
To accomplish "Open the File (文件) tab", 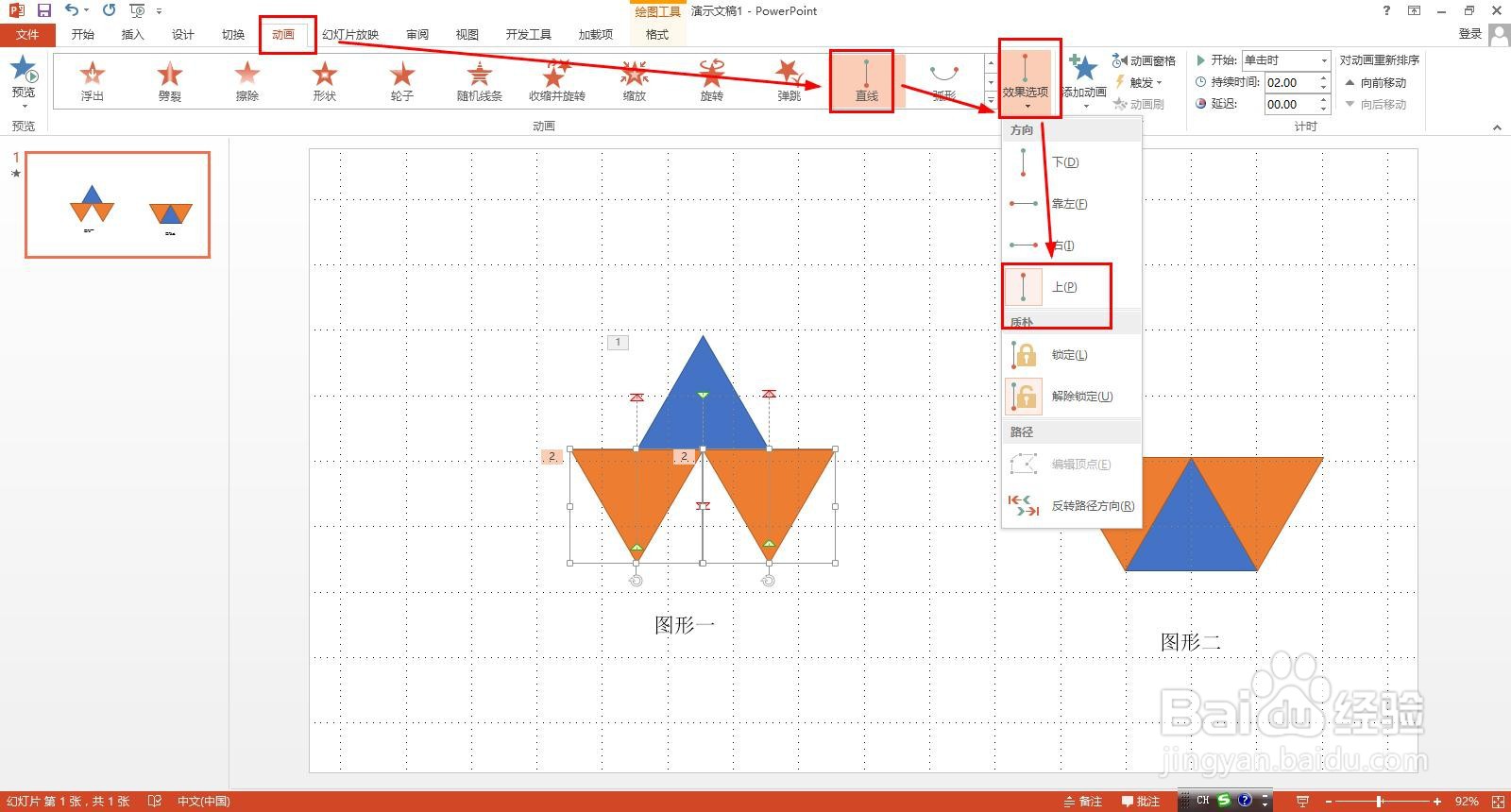I will 27,34.
